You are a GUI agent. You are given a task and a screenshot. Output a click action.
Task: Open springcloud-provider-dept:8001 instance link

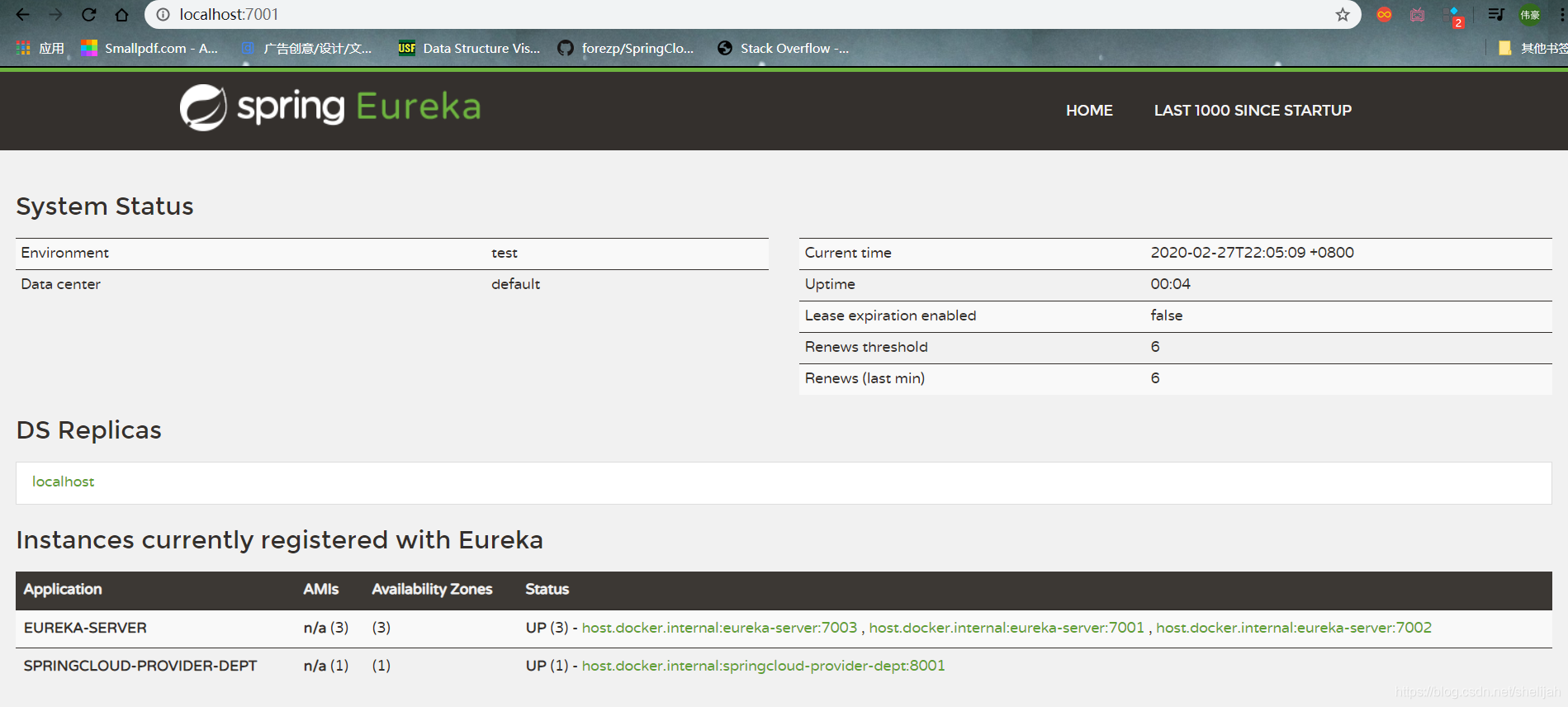coord(763,666)
